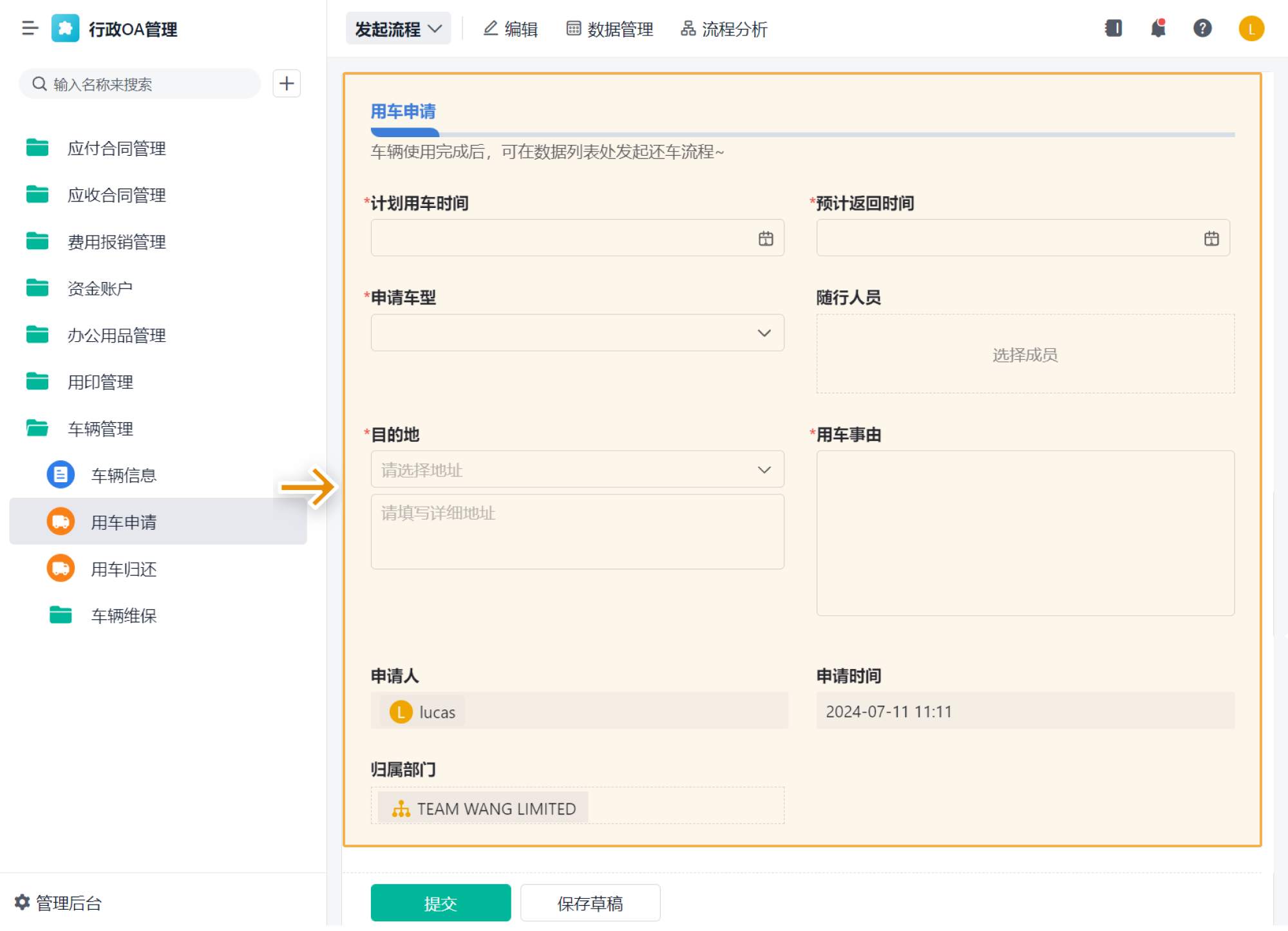Open calendar picker for 计划用车时间
The height and width of the screenshot is (931, 1288).
pos(766,238)
